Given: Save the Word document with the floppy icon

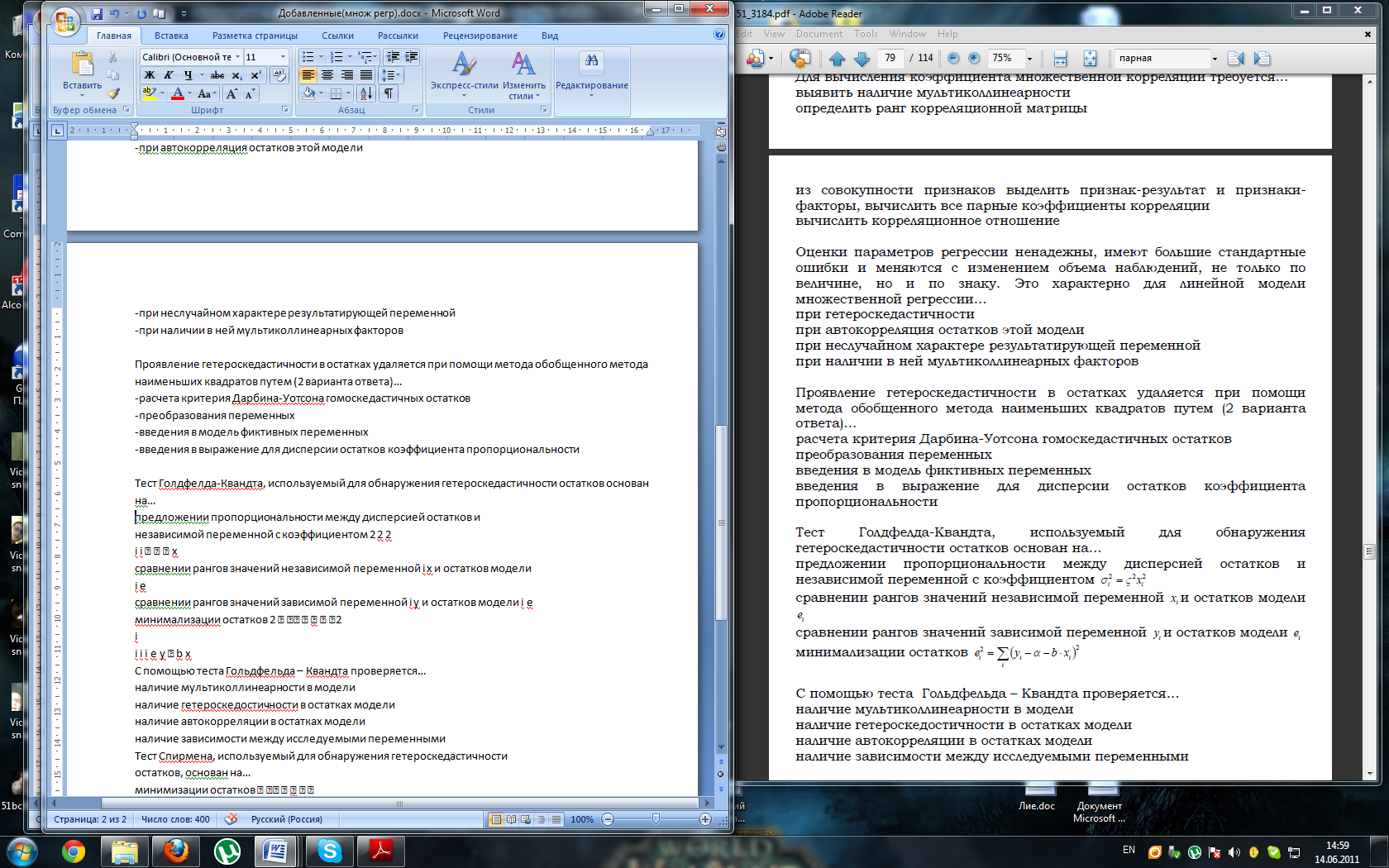Looking at the screenshot, I should click(97, 13).
